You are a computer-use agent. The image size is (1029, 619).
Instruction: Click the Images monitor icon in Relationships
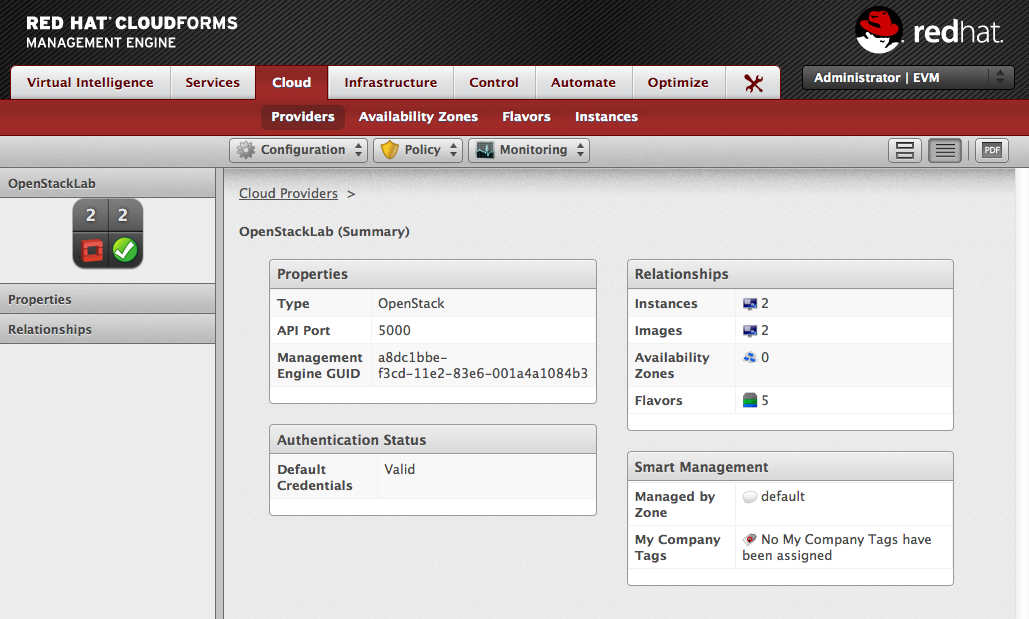(x=750, y=331)
